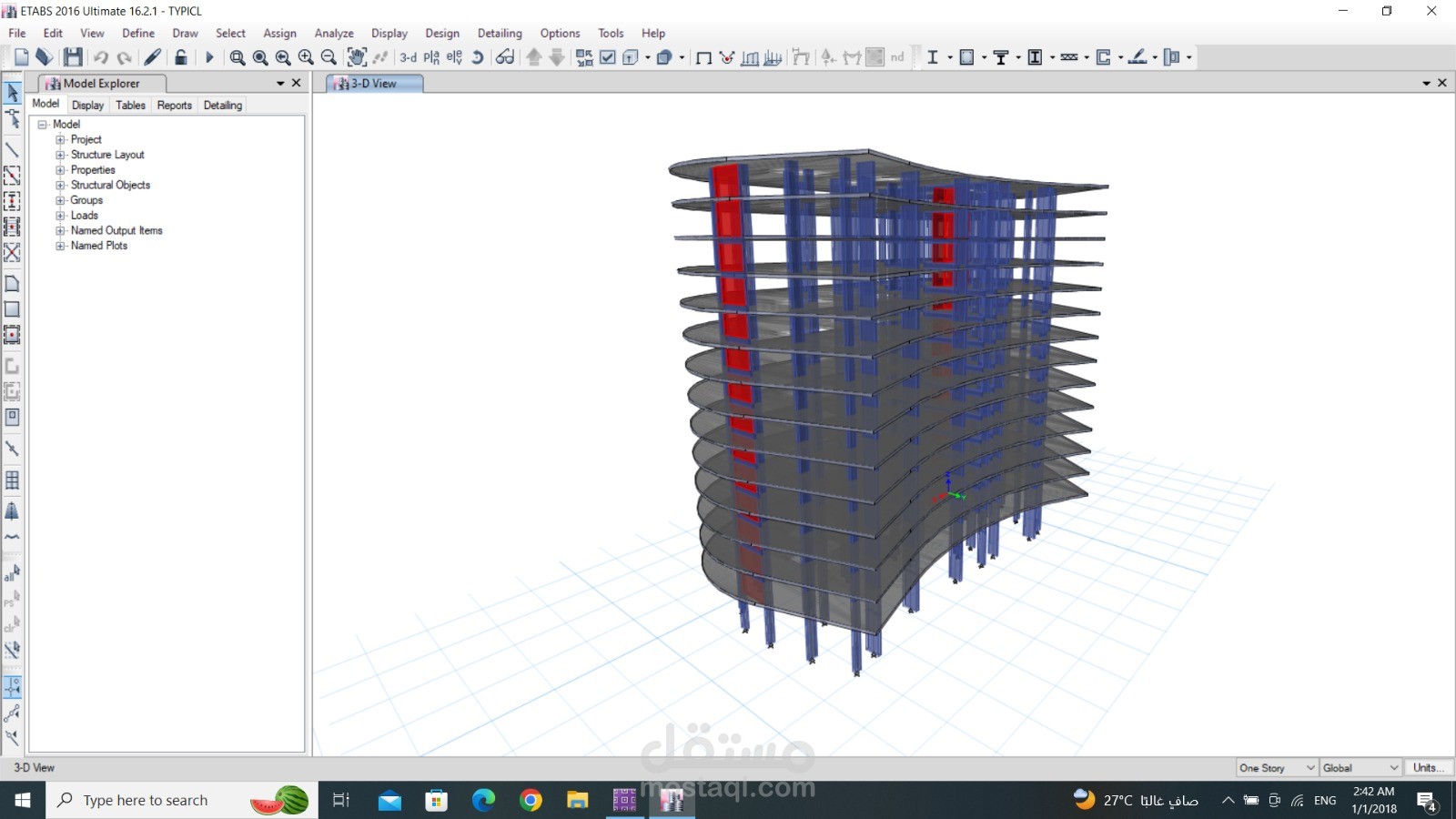The image size is (1456, 819).
Task: Expand the Structure Layout node
Action: (x=60, y=155)
